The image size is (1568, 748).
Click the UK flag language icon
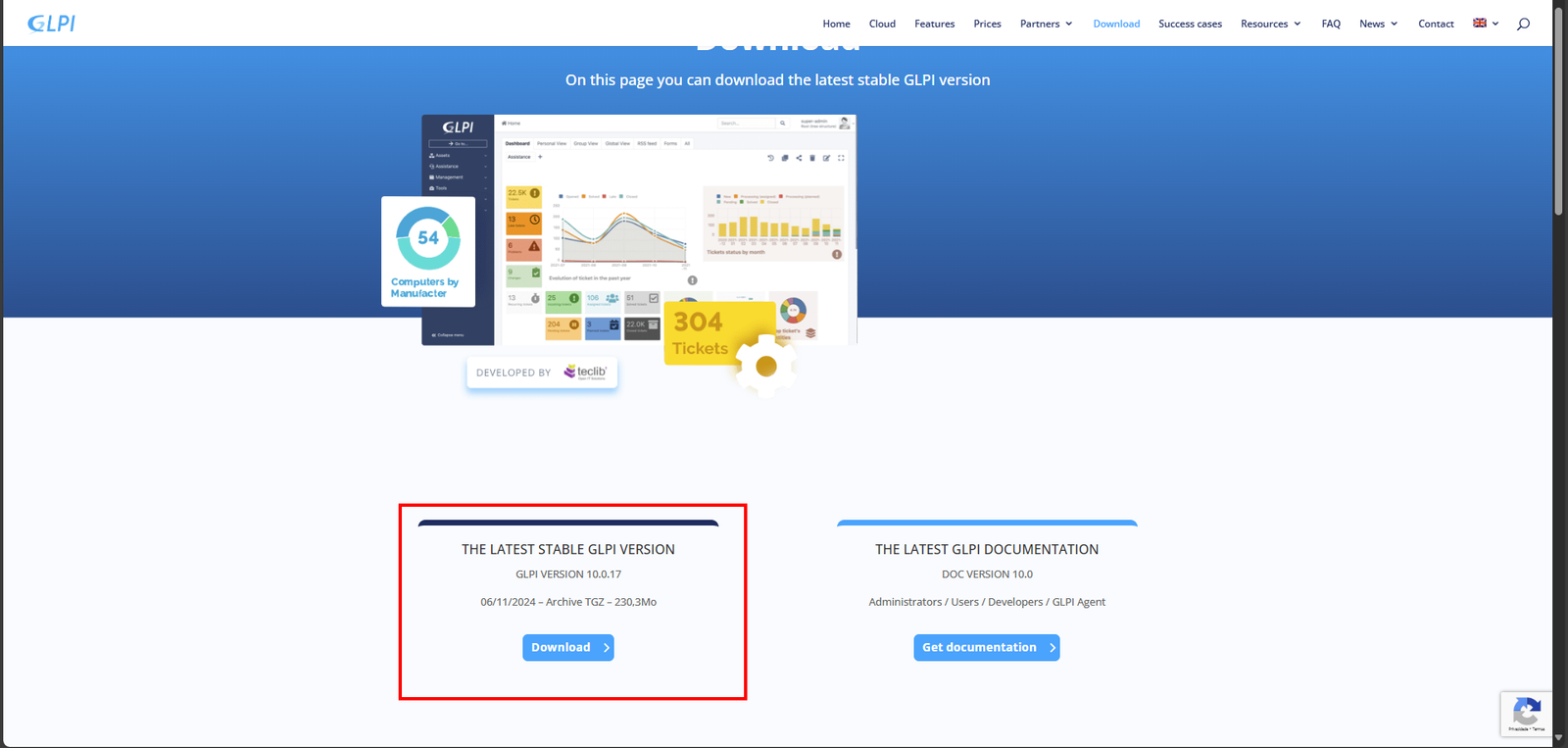coord(1480,23)
